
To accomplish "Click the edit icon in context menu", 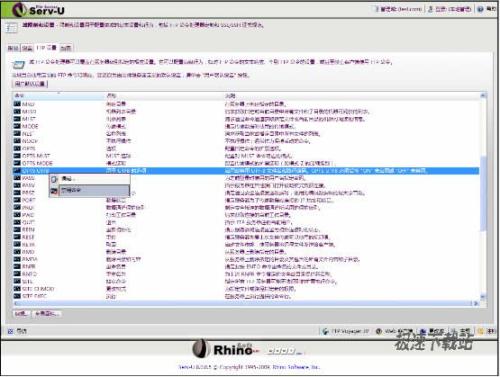I will (x=54, y=179).
